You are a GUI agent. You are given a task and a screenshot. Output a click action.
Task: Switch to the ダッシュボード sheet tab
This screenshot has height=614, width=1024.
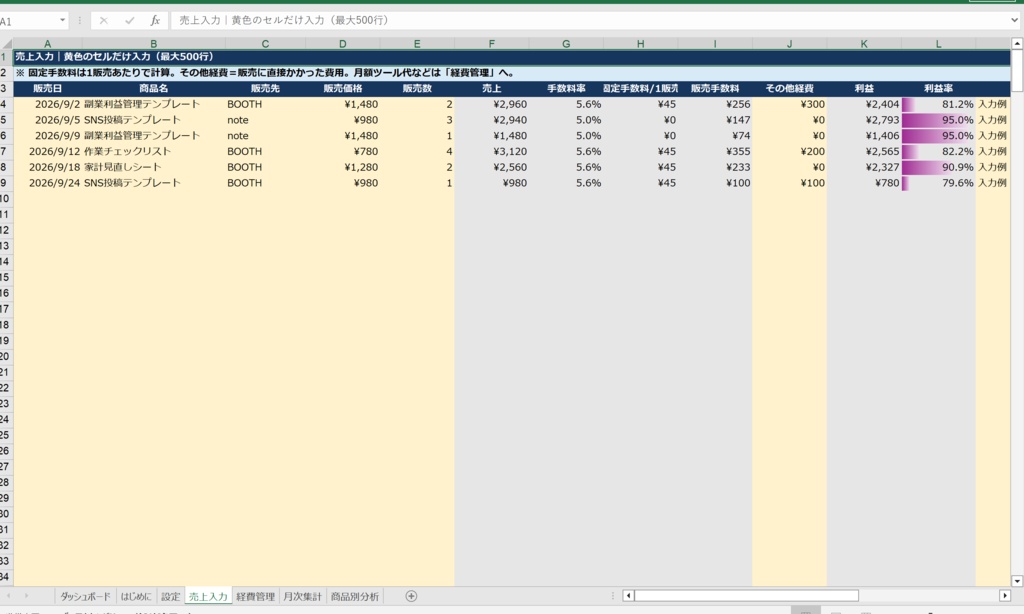[x=86, y=596]
